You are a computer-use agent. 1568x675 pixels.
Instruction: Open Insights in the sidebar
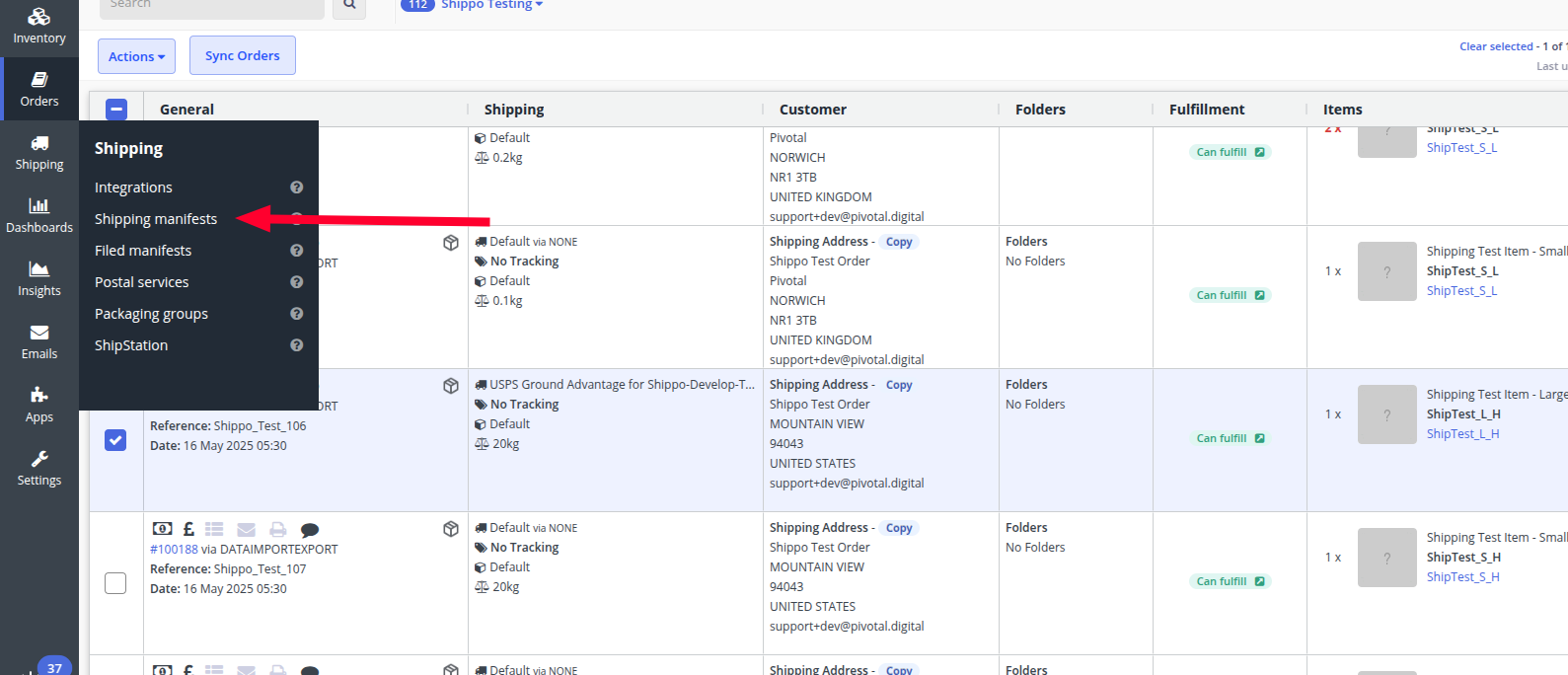(x=39, y=278)
